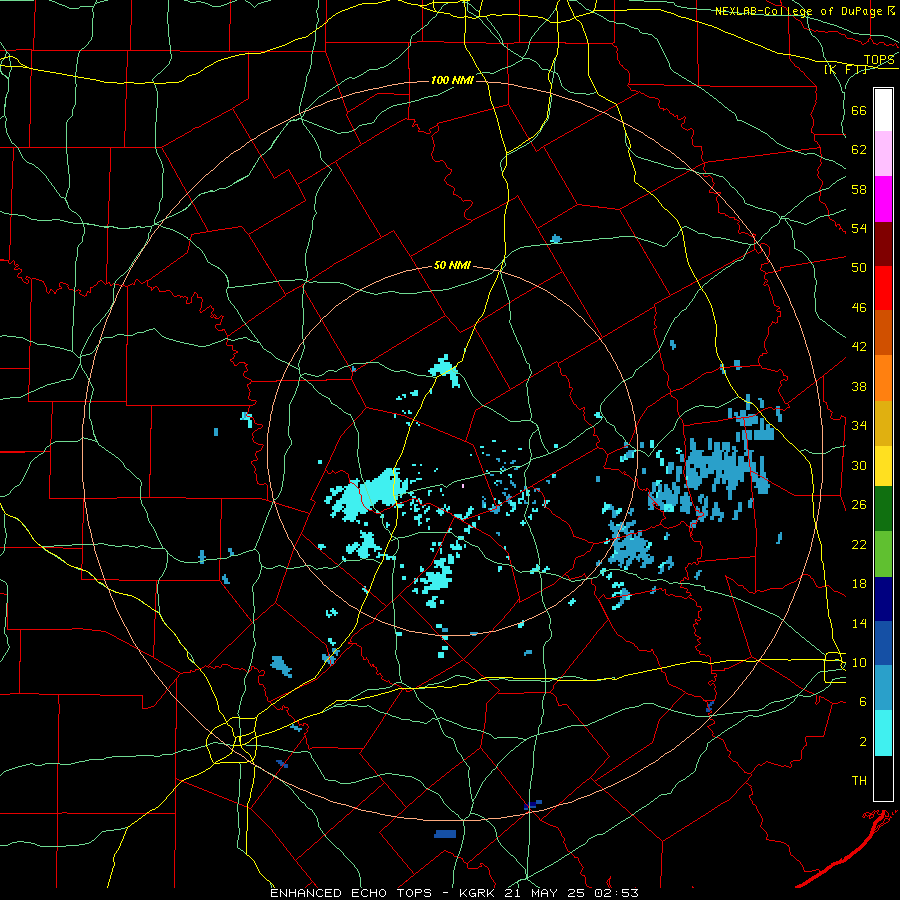Select the dark green legend swatch
900x900 pixels.
883,509
